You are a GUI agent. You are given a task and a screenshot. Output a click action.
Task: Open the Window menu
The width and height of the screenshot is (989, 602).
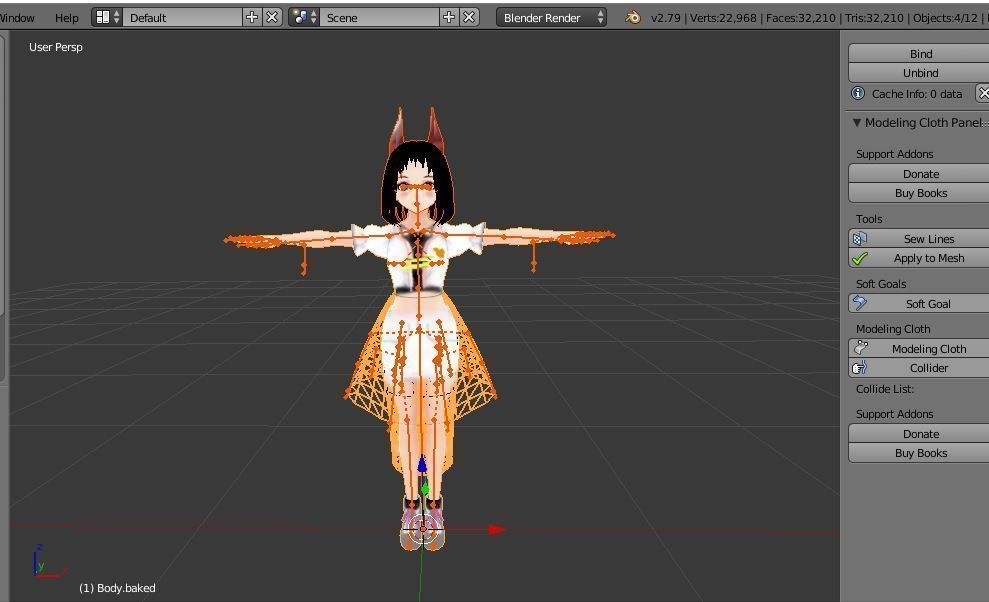coord(17,18)
